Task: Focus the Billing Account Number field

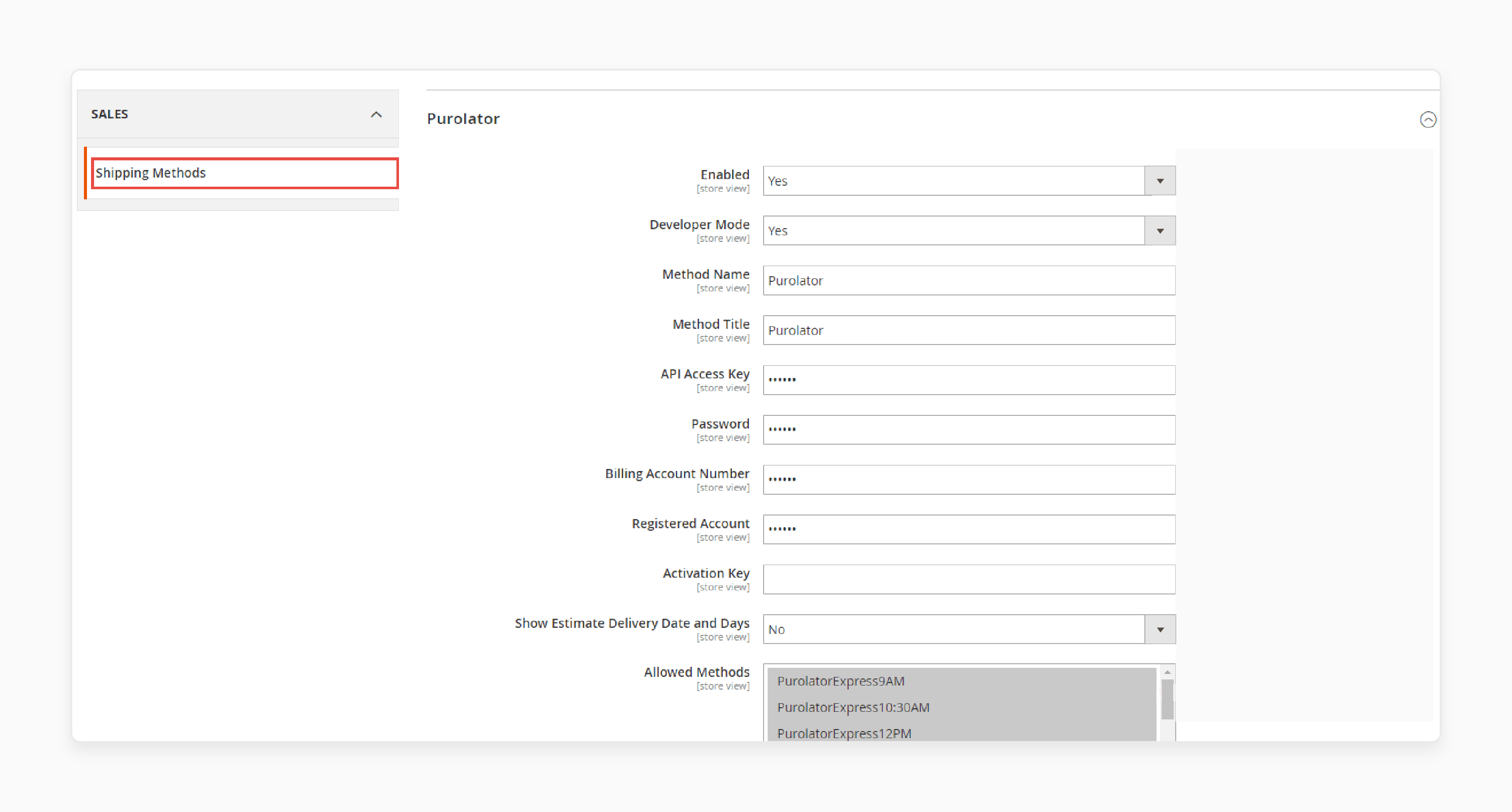Action: pyautogui.click(x=968, y=480)
